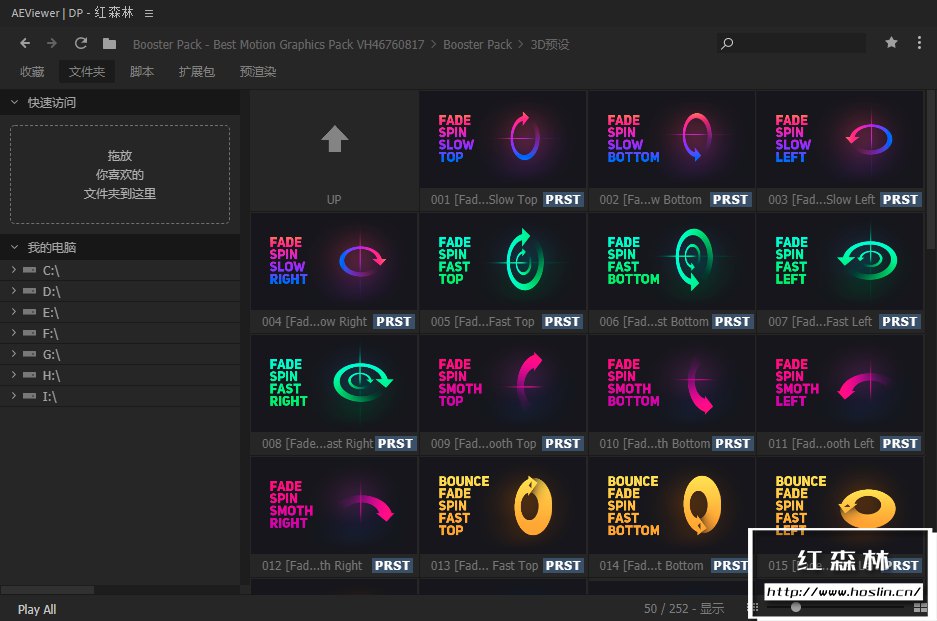Switch to the 文件夹 tab
The image size is (937, 621).
(x=87, y=72)
